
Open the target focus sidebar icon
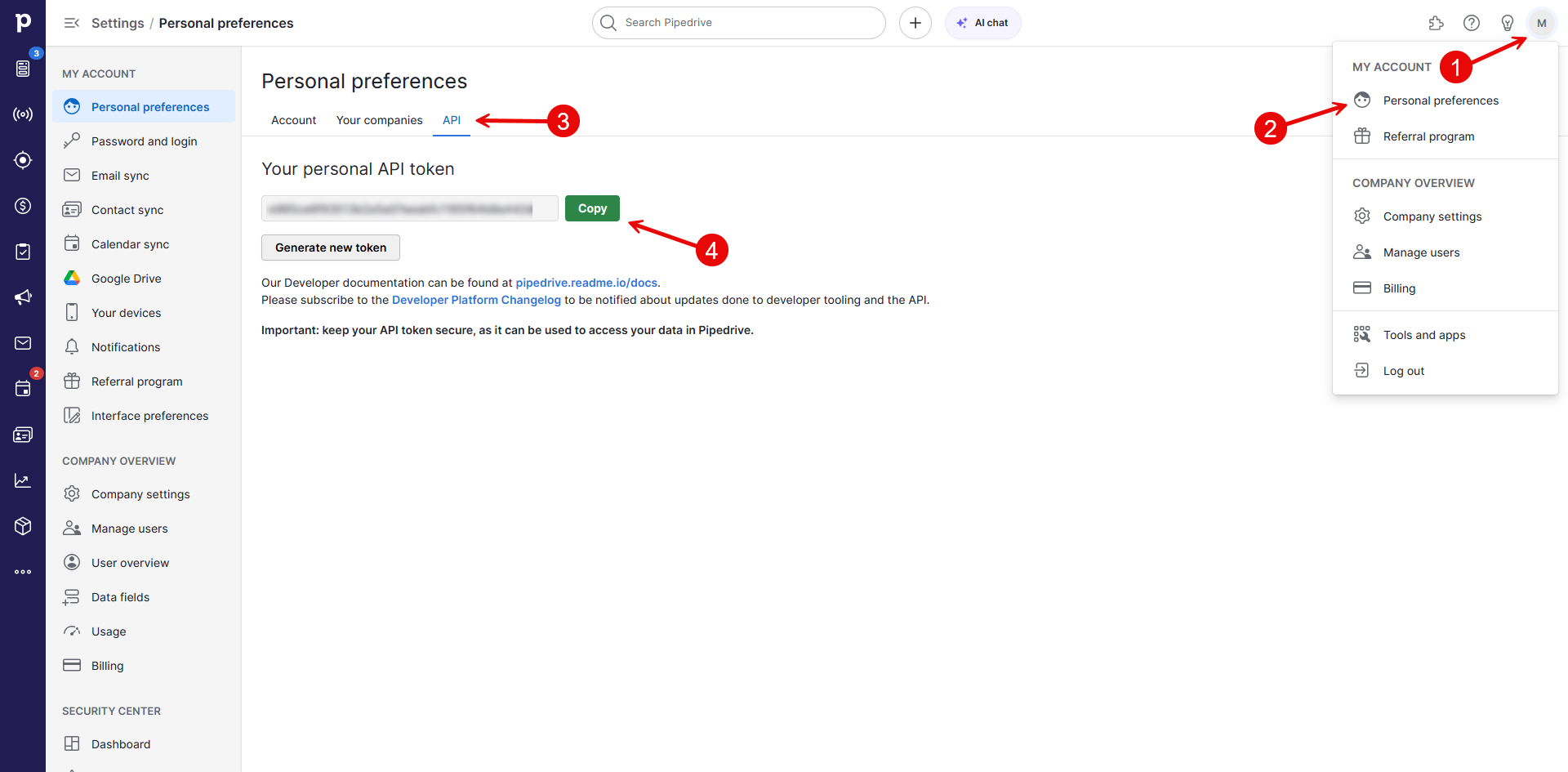[23, 160]
